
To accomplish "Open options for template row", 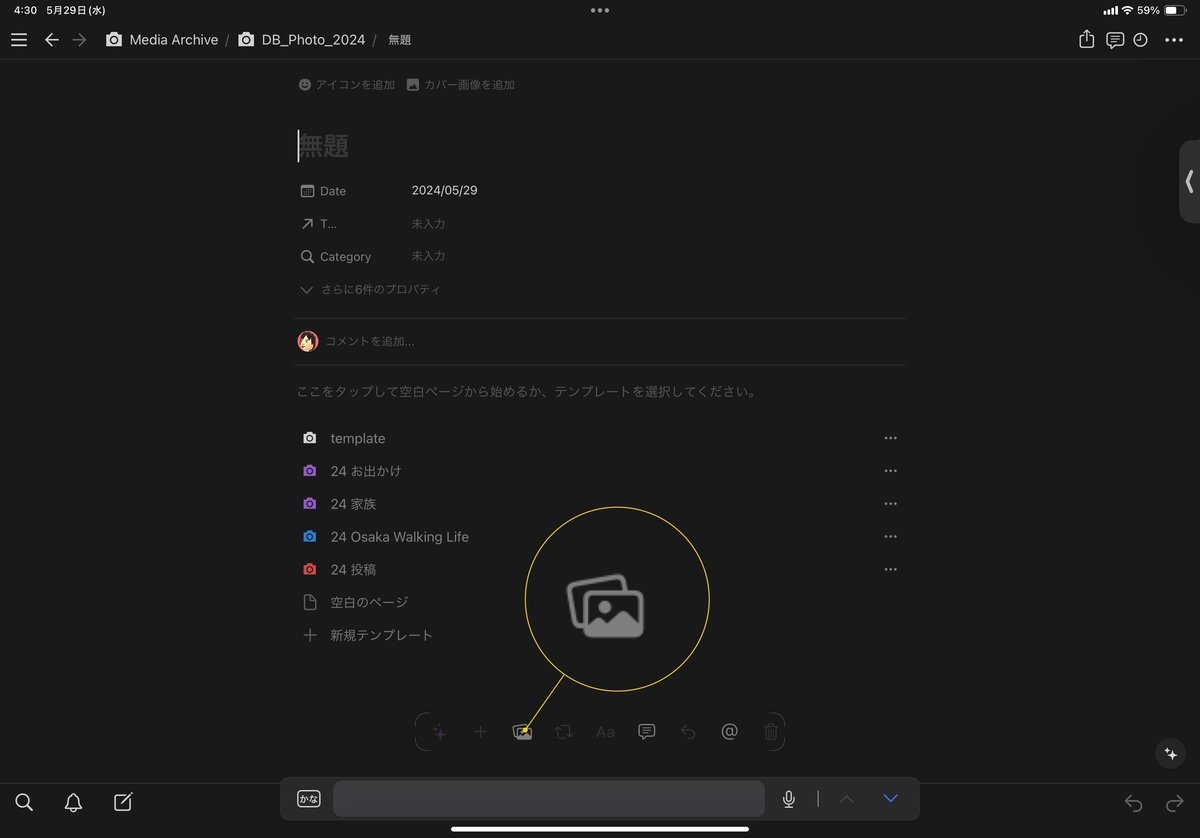I will point(890,438).
